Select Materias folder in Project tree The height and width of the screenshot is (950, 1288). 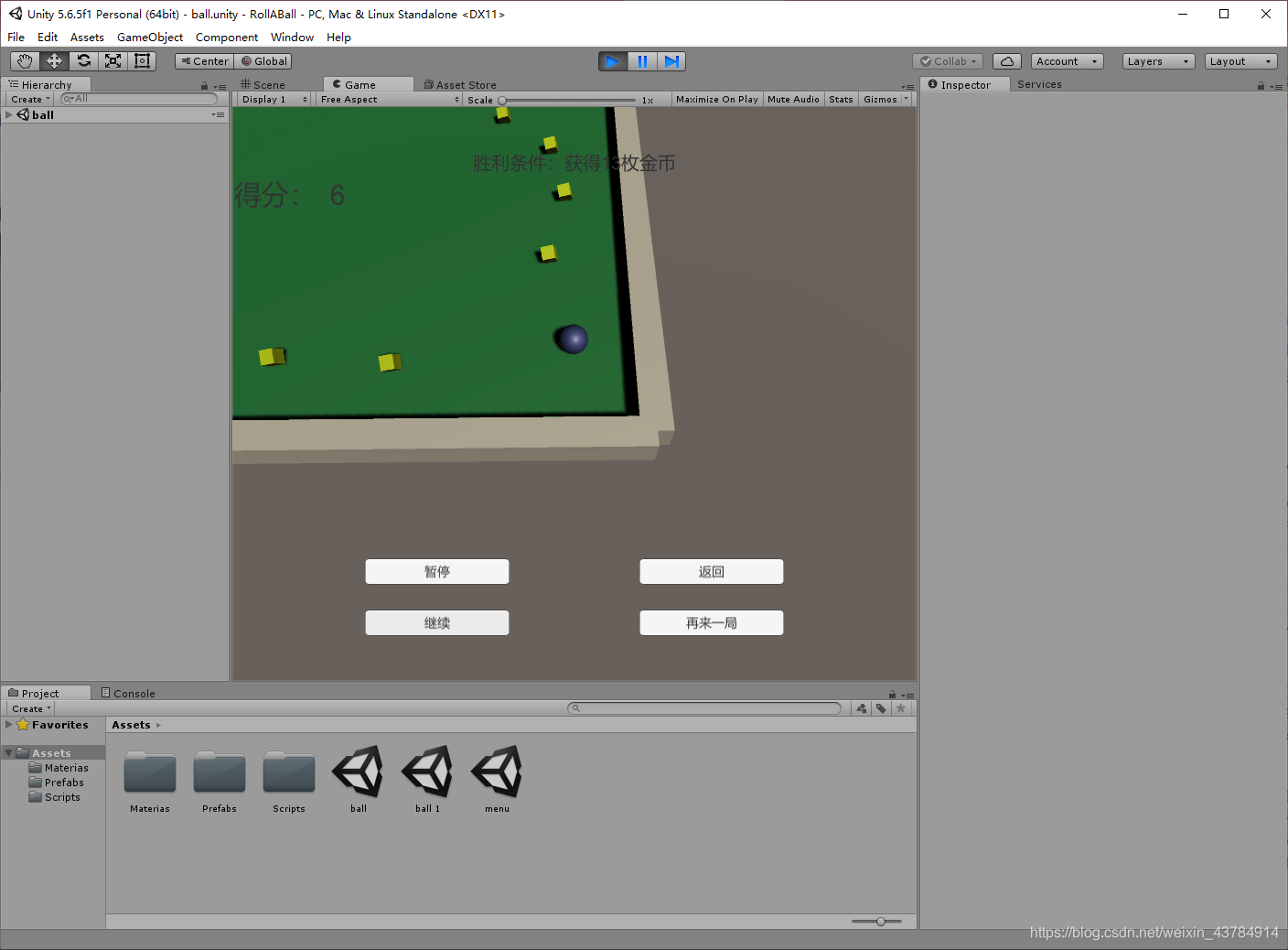point(59,768)
